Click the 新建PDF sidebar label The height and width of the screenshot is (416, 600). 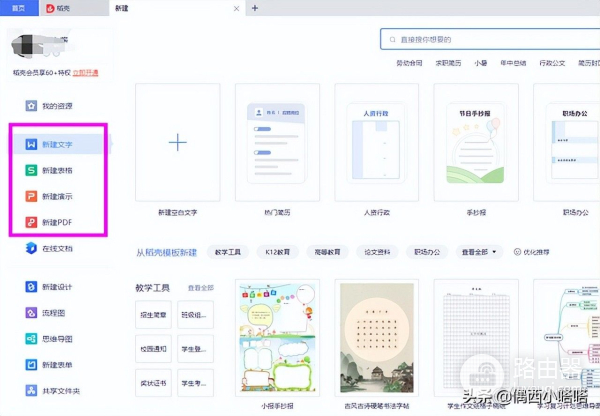click(57, 222)
